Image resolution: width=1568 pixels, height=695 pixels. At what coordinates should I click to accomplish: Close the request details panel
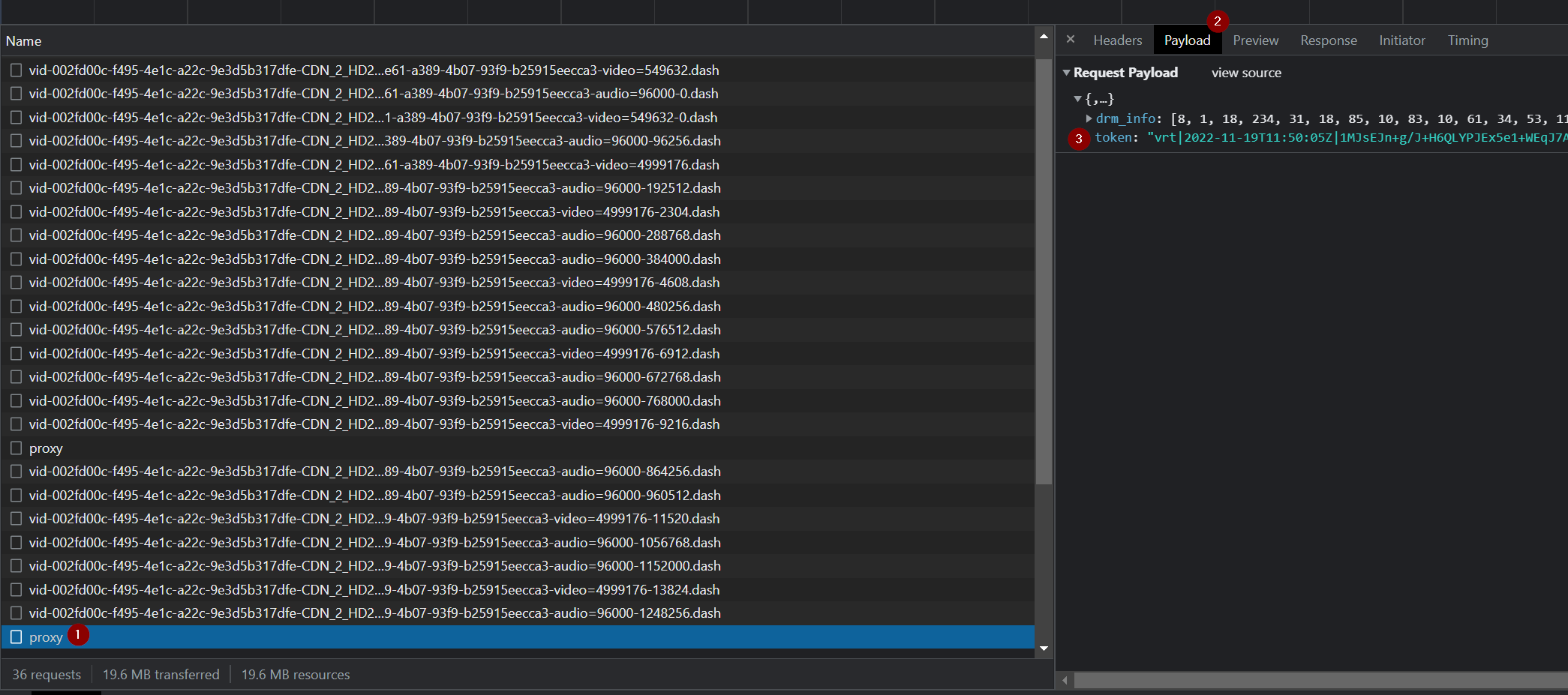(1071, 40)
